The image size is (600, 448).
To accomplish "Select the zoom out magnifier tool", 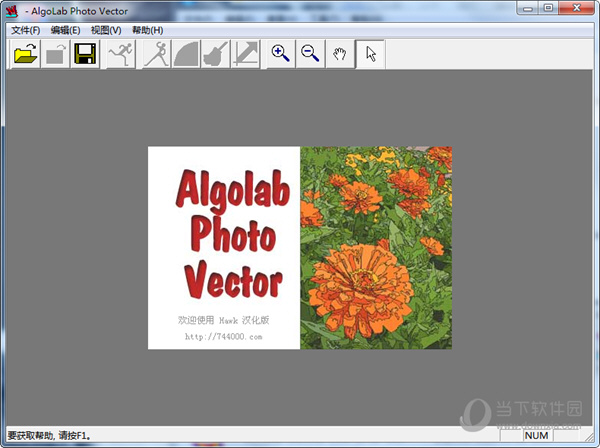I will 310,54.
